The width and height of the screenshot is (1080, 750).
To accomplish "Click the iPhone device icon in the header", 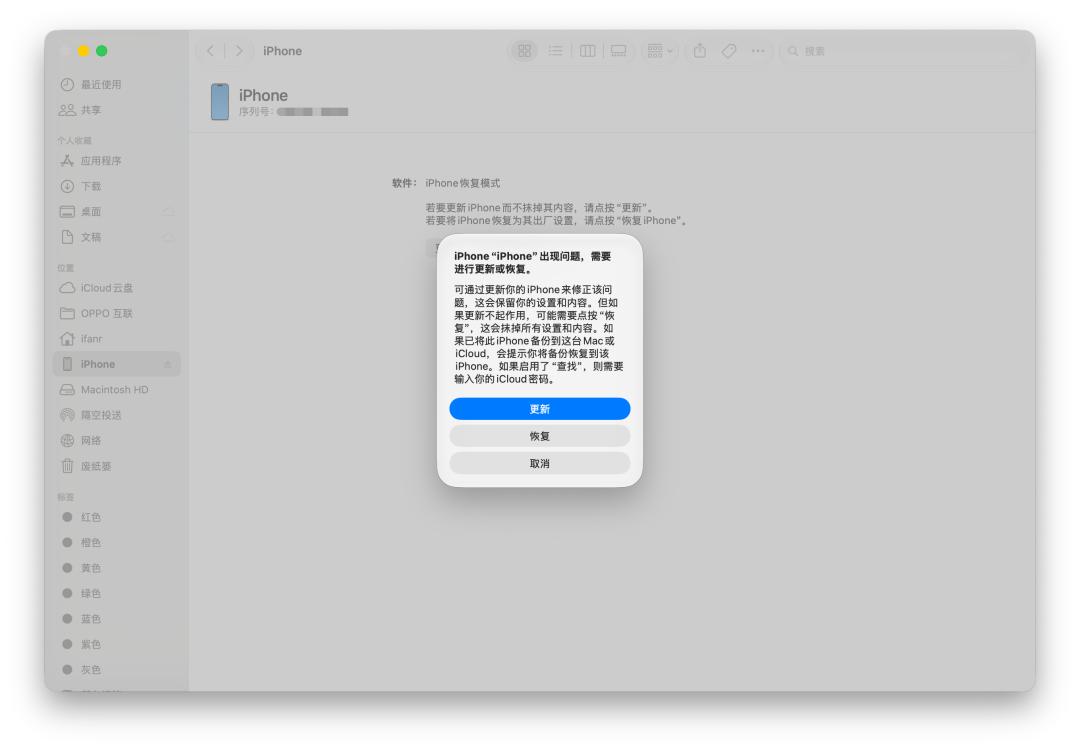I will tap(220, 102).
